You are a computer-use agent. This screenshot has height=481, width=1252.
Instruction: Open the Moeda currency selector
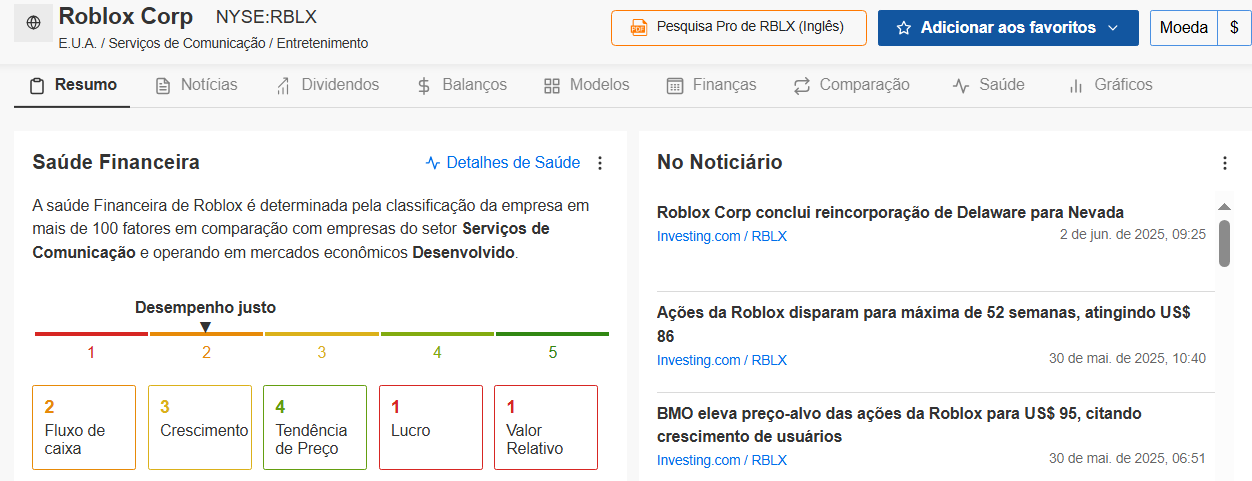tap(1183, 28)
